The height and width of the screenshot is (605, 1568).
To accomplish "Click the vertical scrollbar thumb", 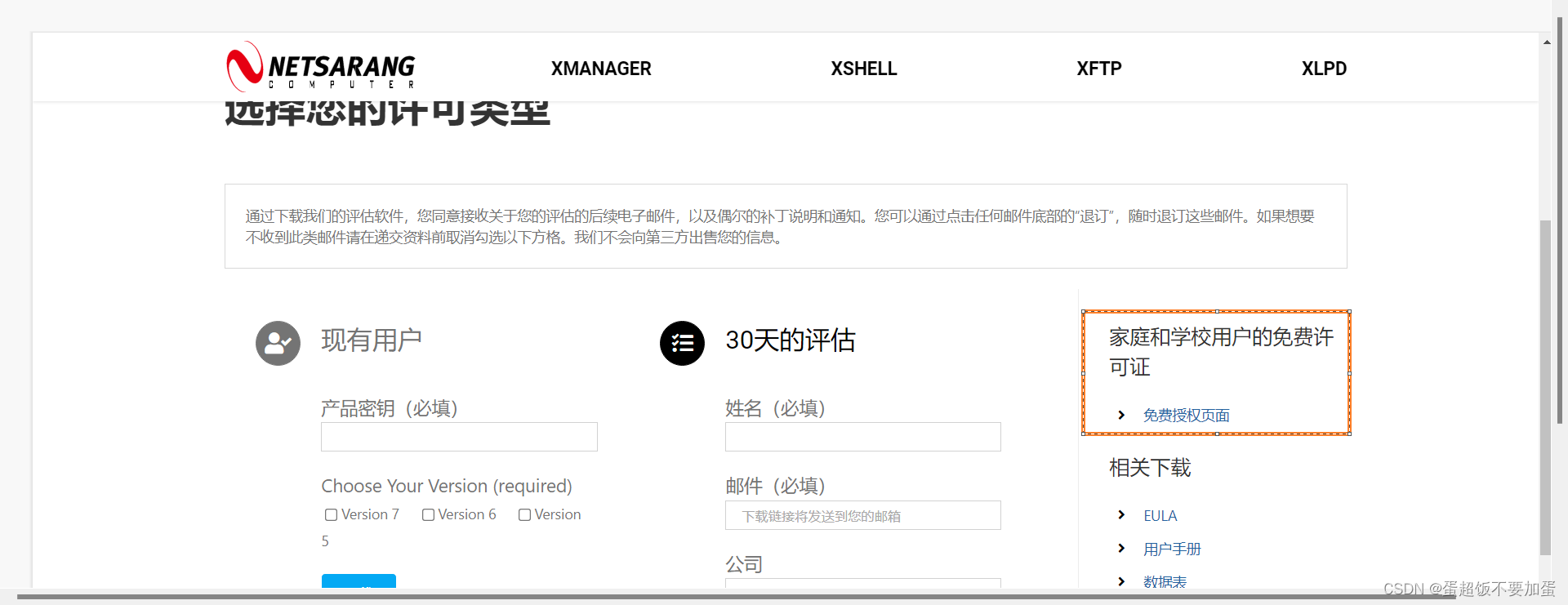I will click(1545, 388).
